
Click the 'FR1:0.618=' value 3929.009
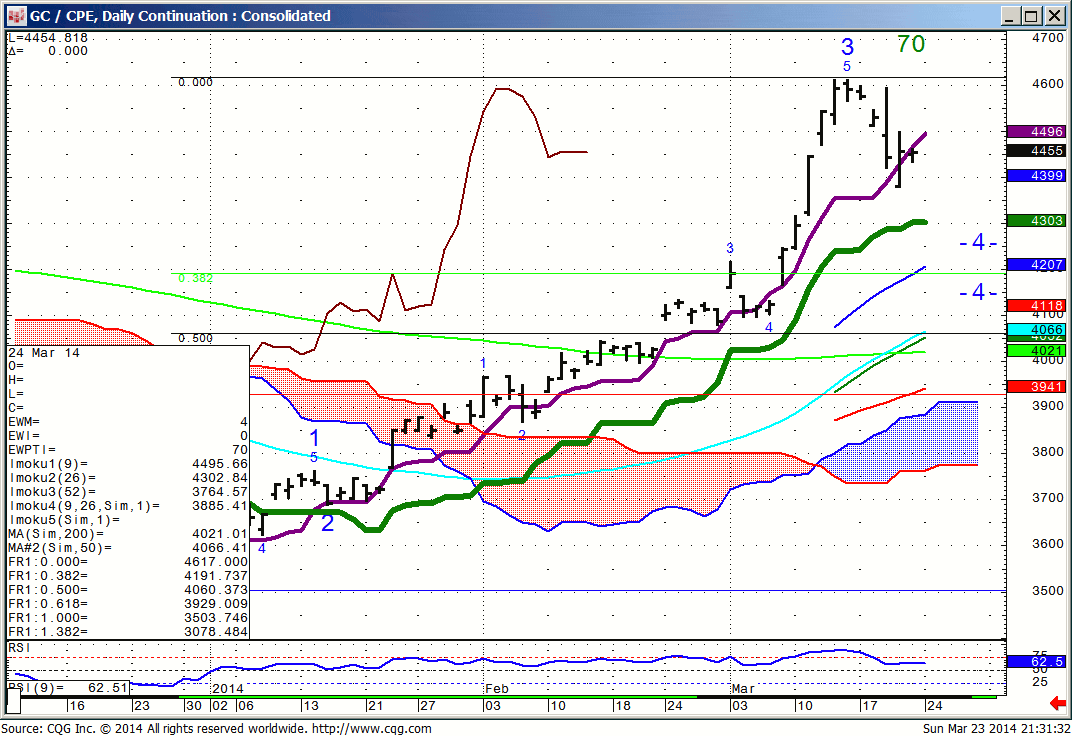[216, 604]
